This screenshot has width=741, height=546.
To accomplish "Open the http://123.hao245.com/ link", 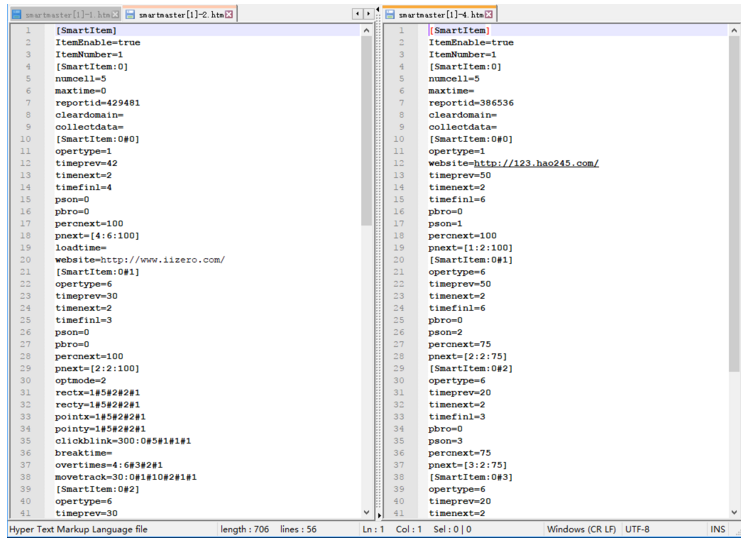I will click(536, 163).
